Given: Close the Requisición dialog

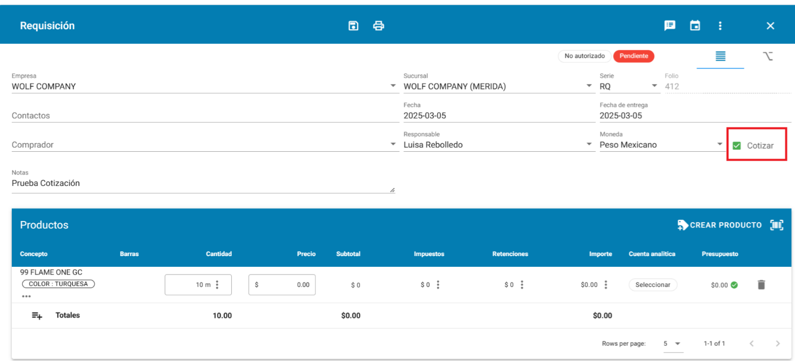Looking at the screenshot, I should pos(770,26).
